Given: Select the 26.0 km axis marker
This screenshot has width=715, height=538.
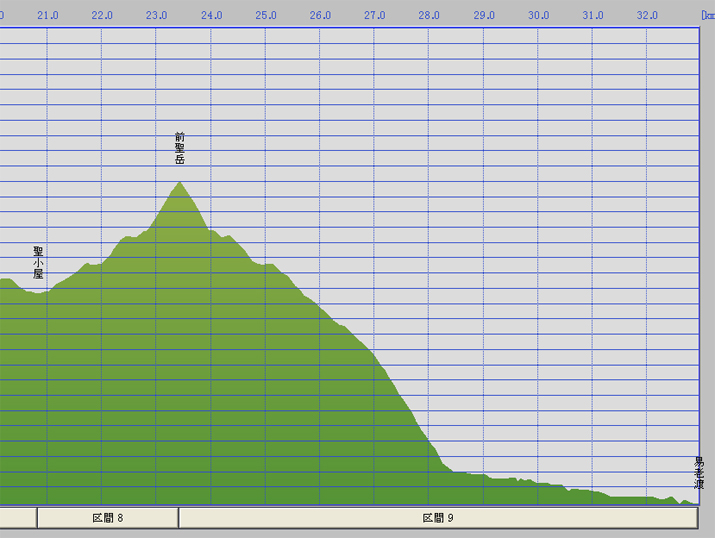Looking at the screenshot, I should pyautogui.click(x=320, y=16).
